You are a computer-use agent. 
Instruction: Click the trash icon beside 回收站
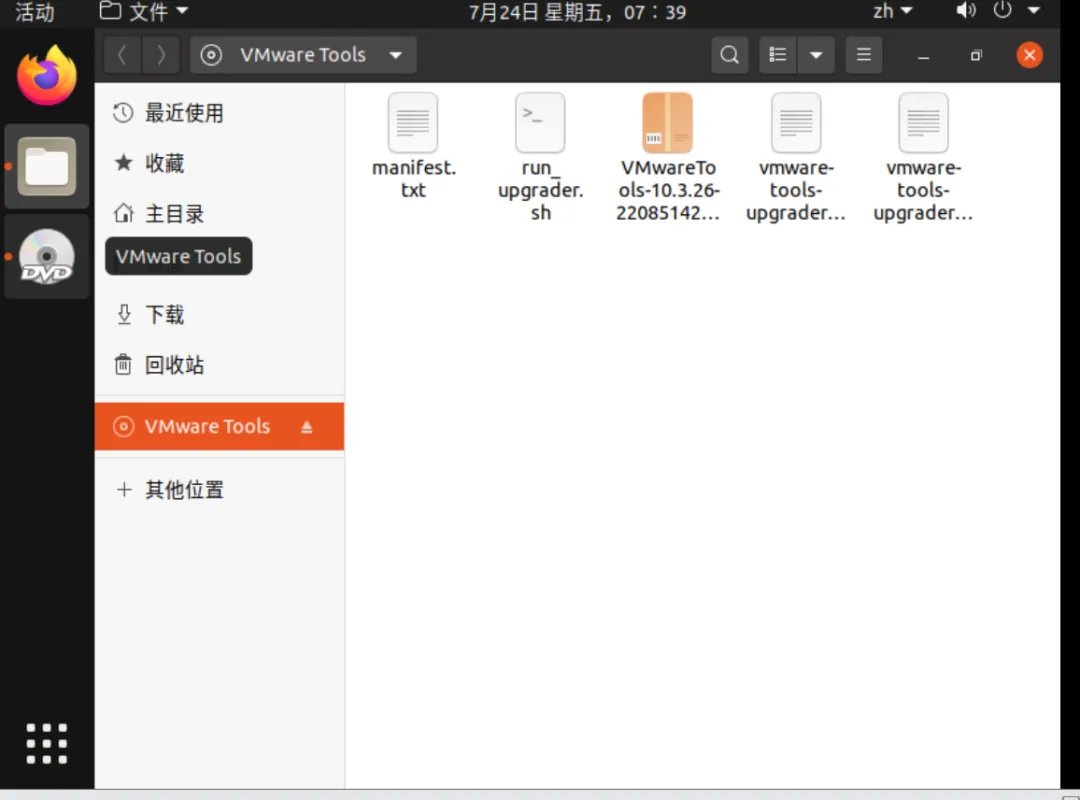click(x=123, y=365)
